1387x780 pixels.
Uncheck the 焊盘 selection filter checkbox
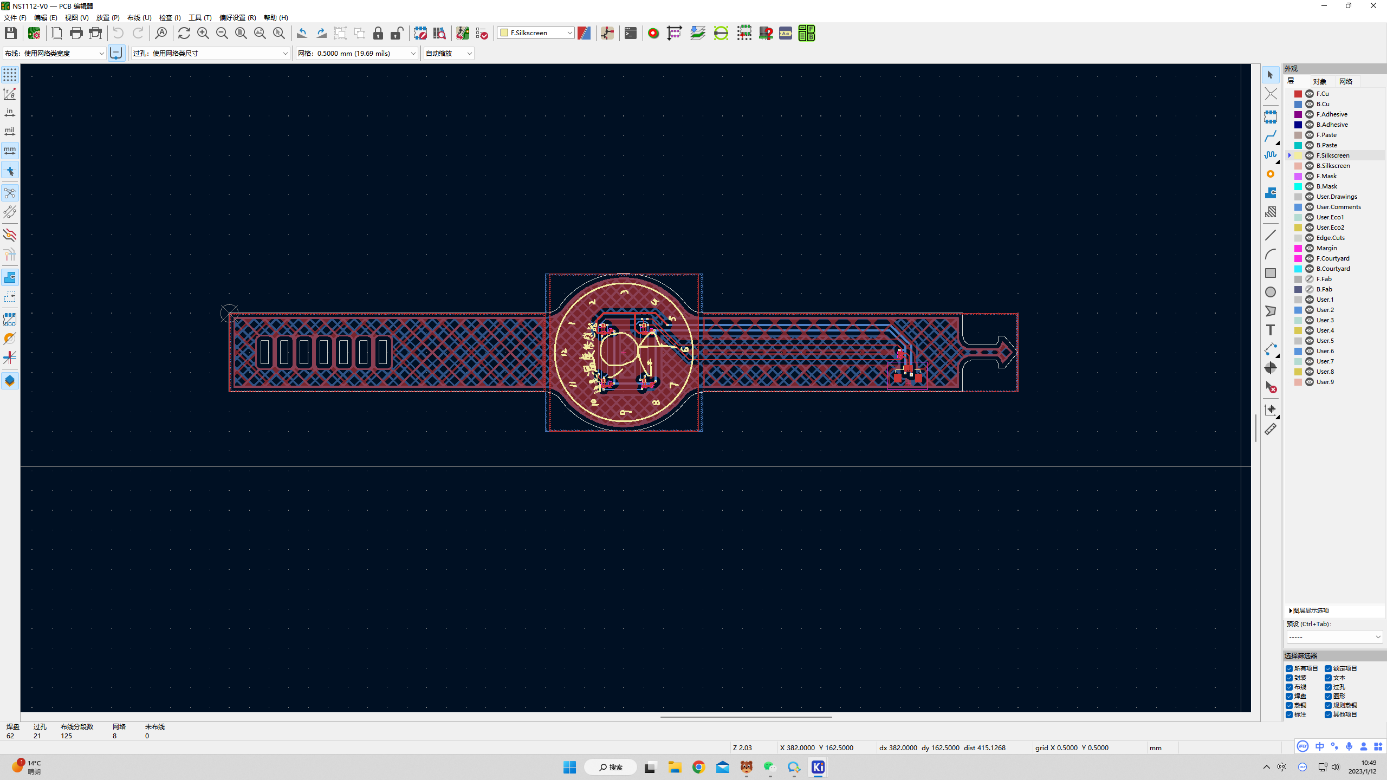[1290, 696]
